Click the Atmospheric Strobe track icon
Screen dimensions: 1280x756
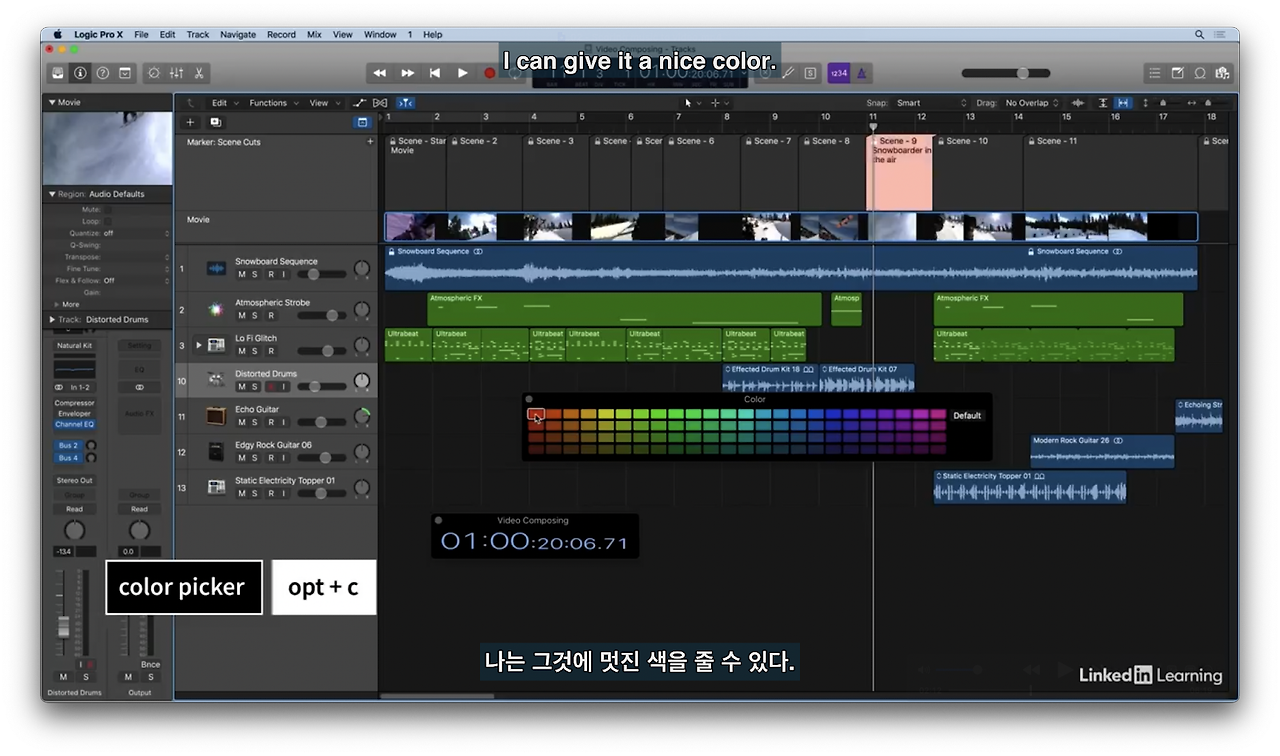pyautogui.click(x=216, y=309)
